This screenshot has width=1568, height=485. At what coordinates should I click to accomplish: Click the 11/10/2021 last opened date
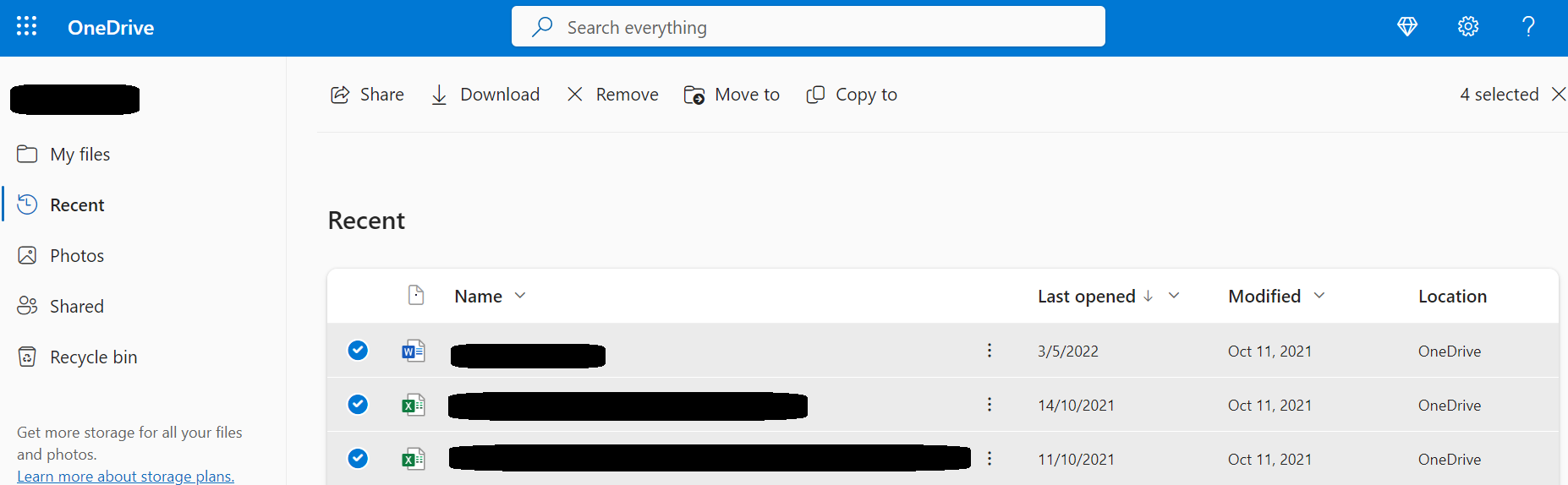(x=1076, y=459)
